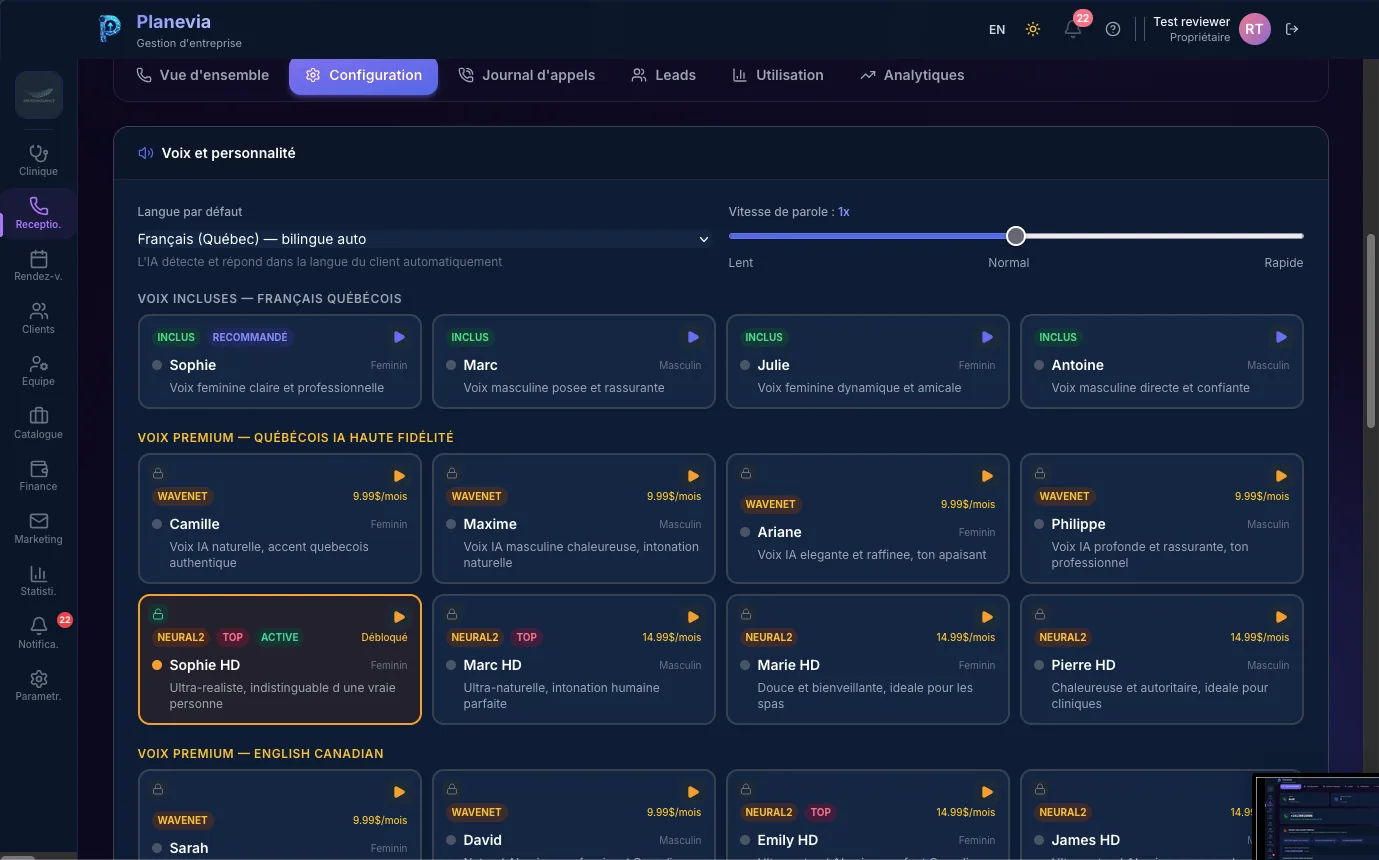Screen dimensions: 1379x860
Task: Preview the Sarah English voice
Action: click(x=400, y=792)
